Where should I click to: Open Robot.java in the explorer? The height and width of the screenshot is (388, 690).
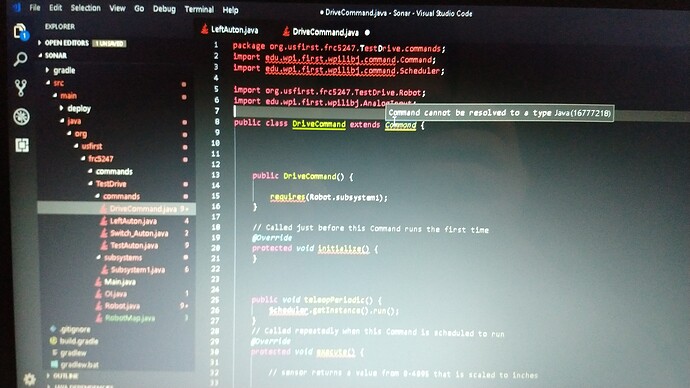122,306
